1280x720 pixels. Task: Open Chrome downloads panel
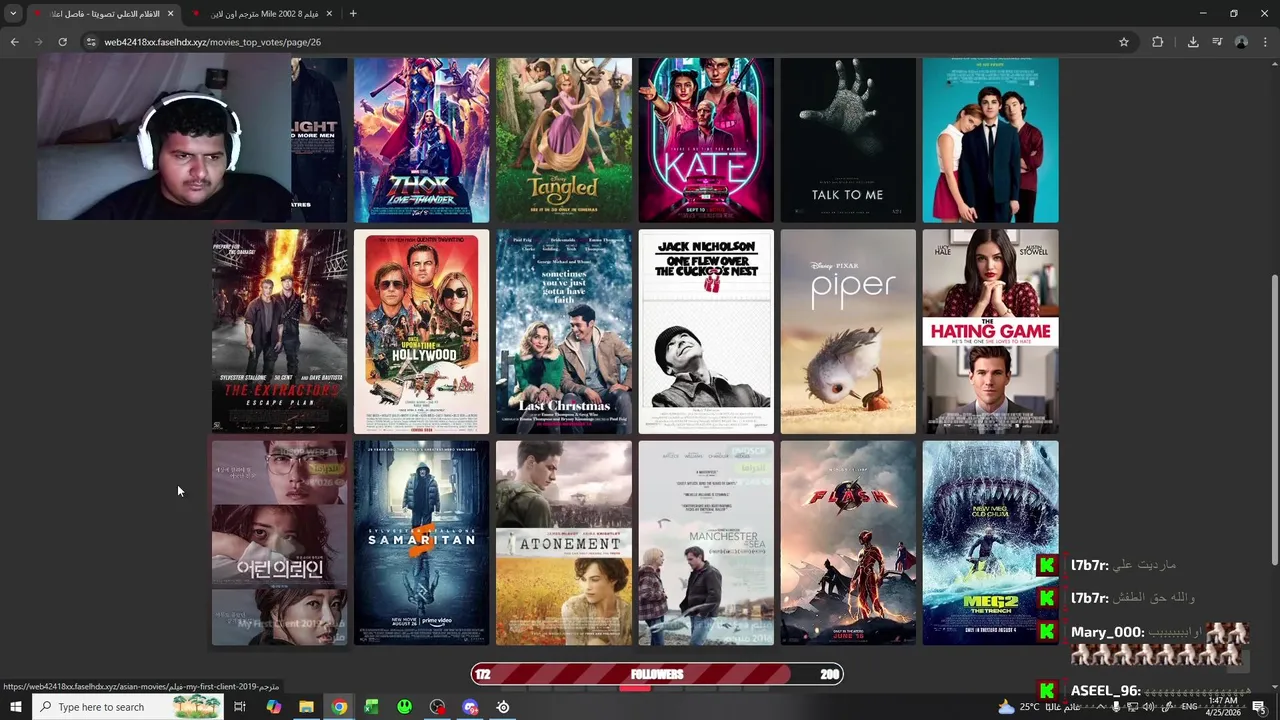tap(1193, 42)
